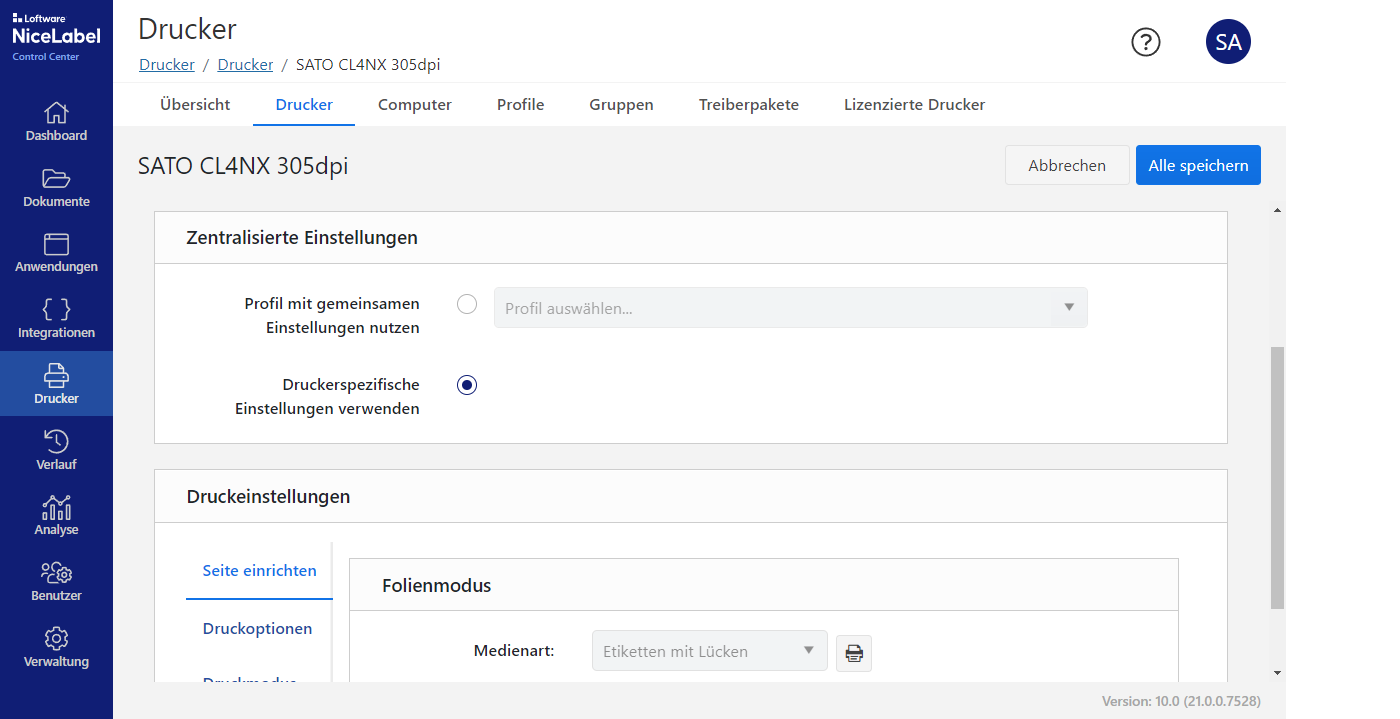Open the 'Profil auswählen...' dropdown

pyautogui.click(x=790, y=308)
